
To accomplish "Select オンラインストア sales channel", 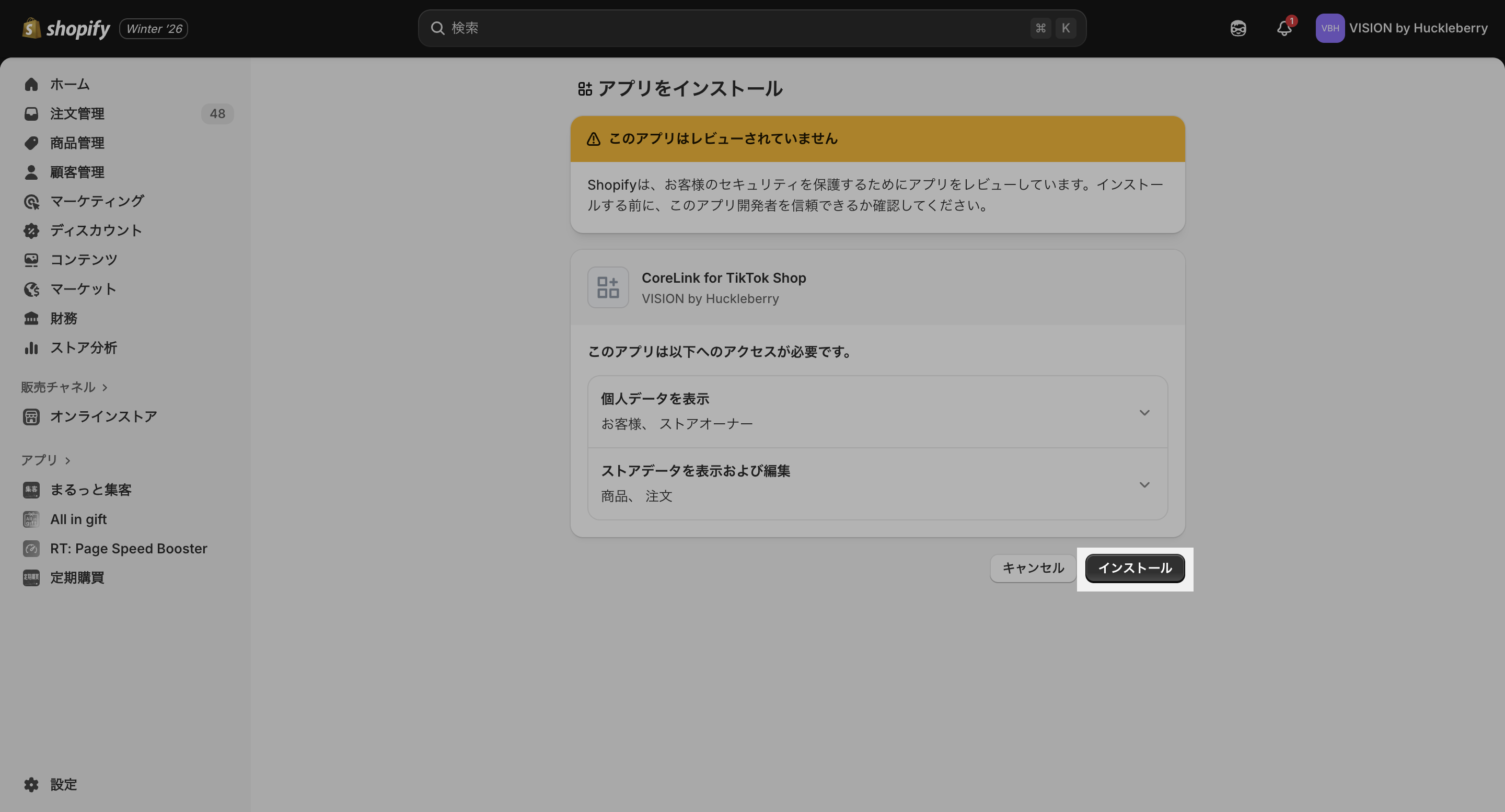I will (x=103, y=416).
